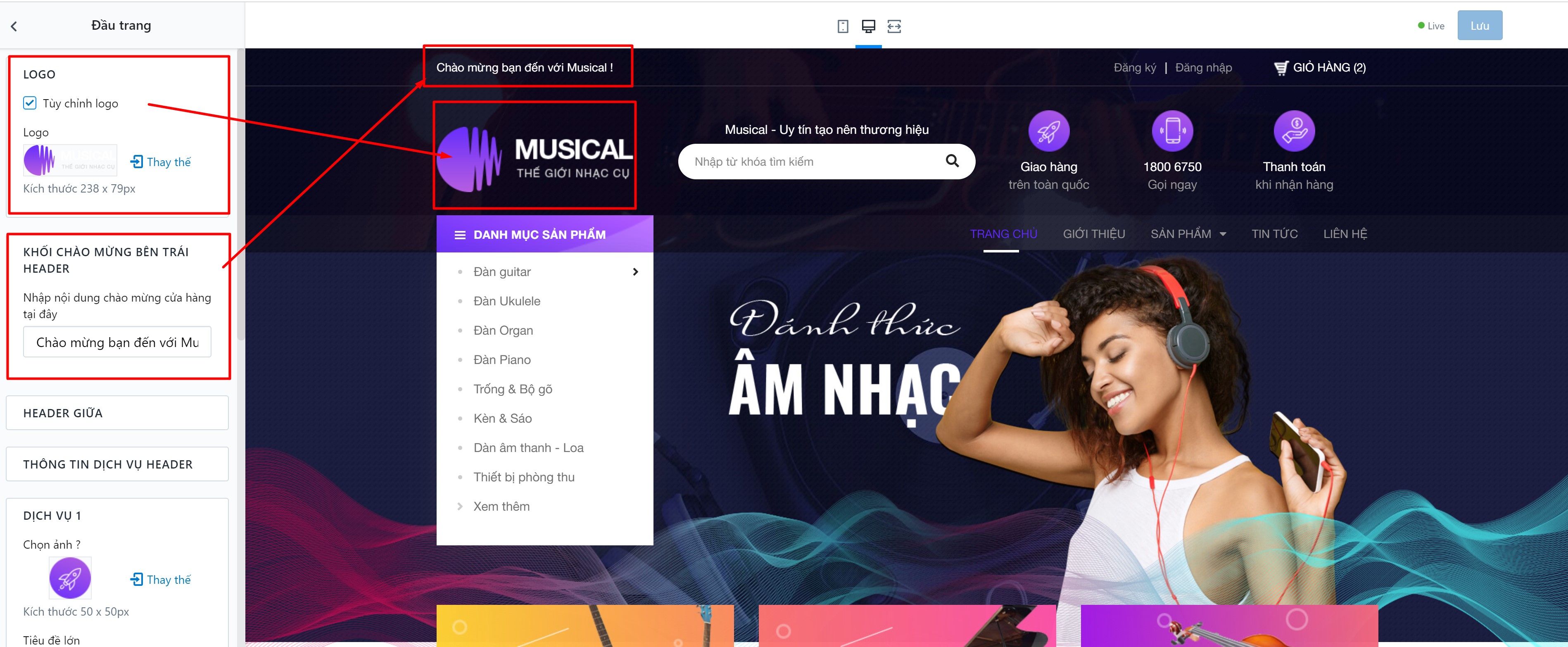1568x647 pixels.
Task: Click Thay thế link for the logo
Action: point(168,162)
